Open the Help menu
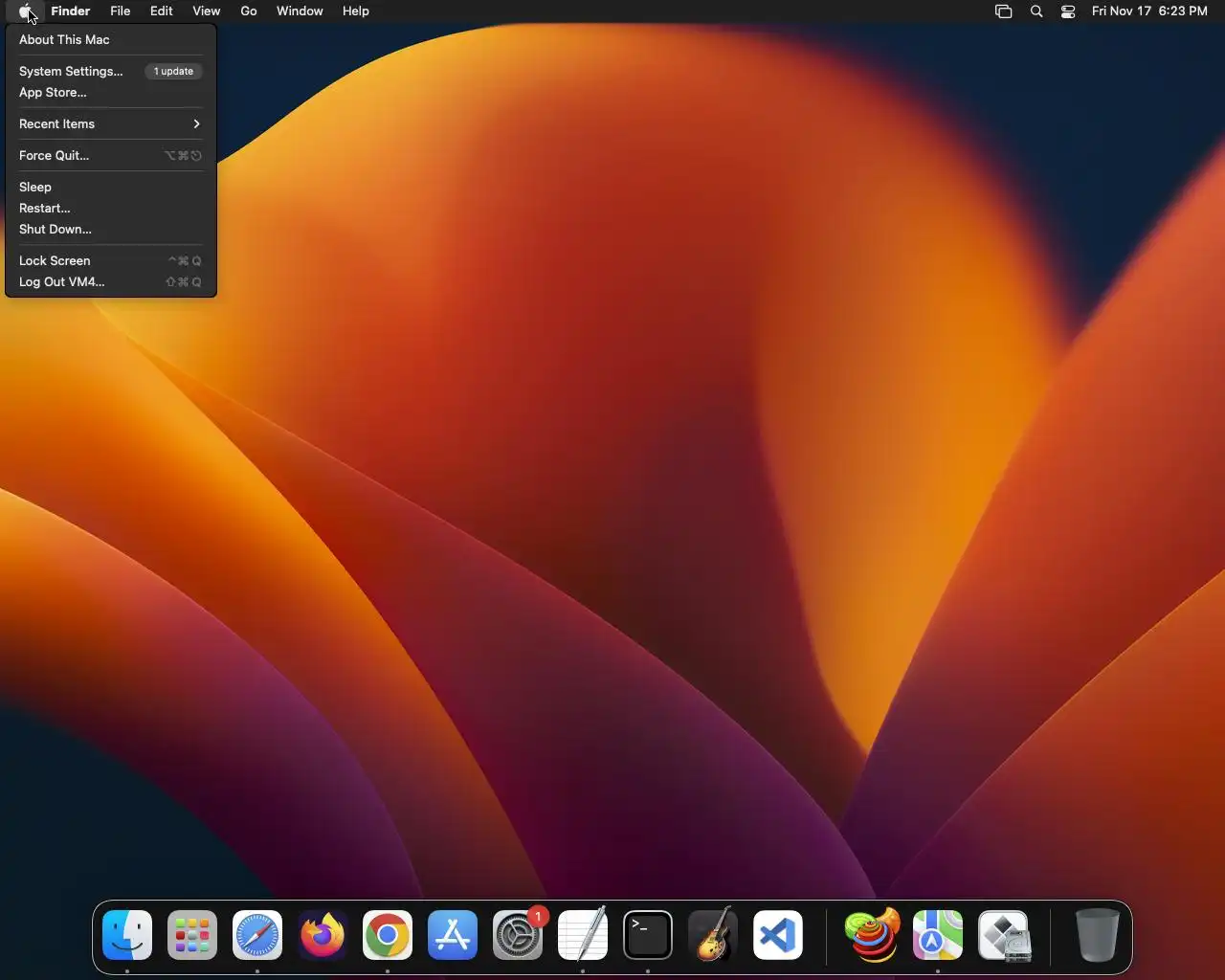Viewport: 1225px width, 980px height. pyautogui.click(x=356, y=11)
